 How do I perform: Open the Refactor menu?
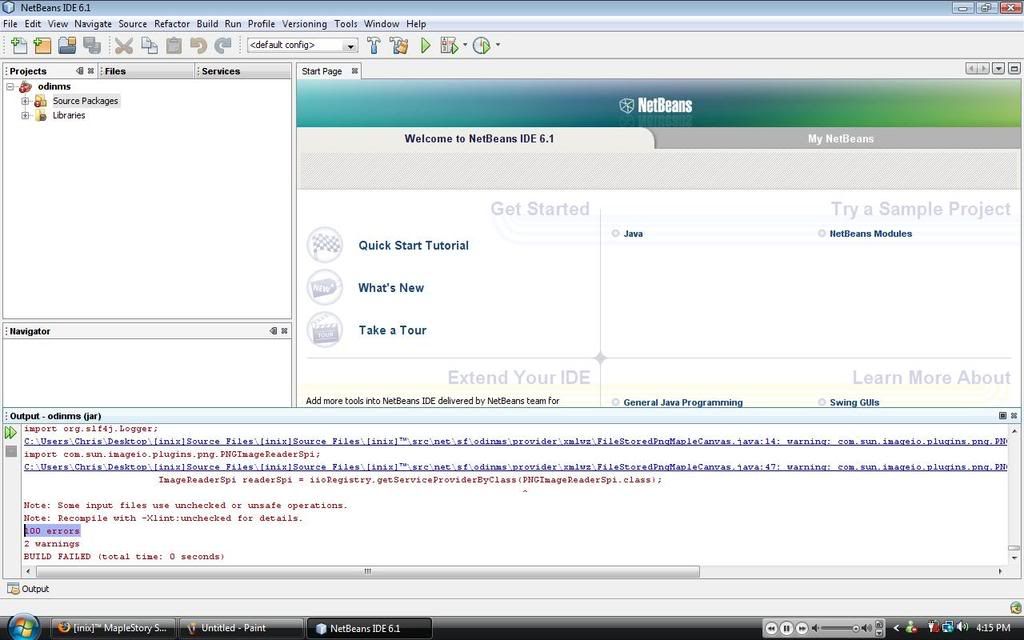(171, 23)
